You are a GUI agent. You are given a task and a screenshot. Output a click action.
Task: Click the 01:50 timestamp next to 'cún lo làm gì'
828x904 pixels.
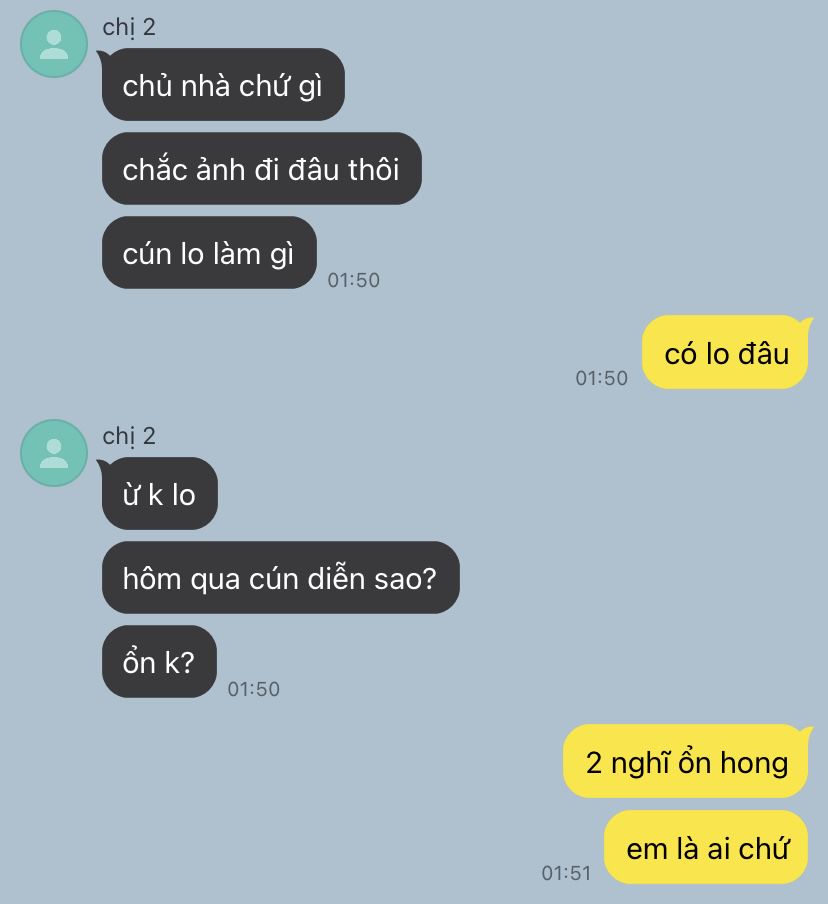[x=353, y=280]
